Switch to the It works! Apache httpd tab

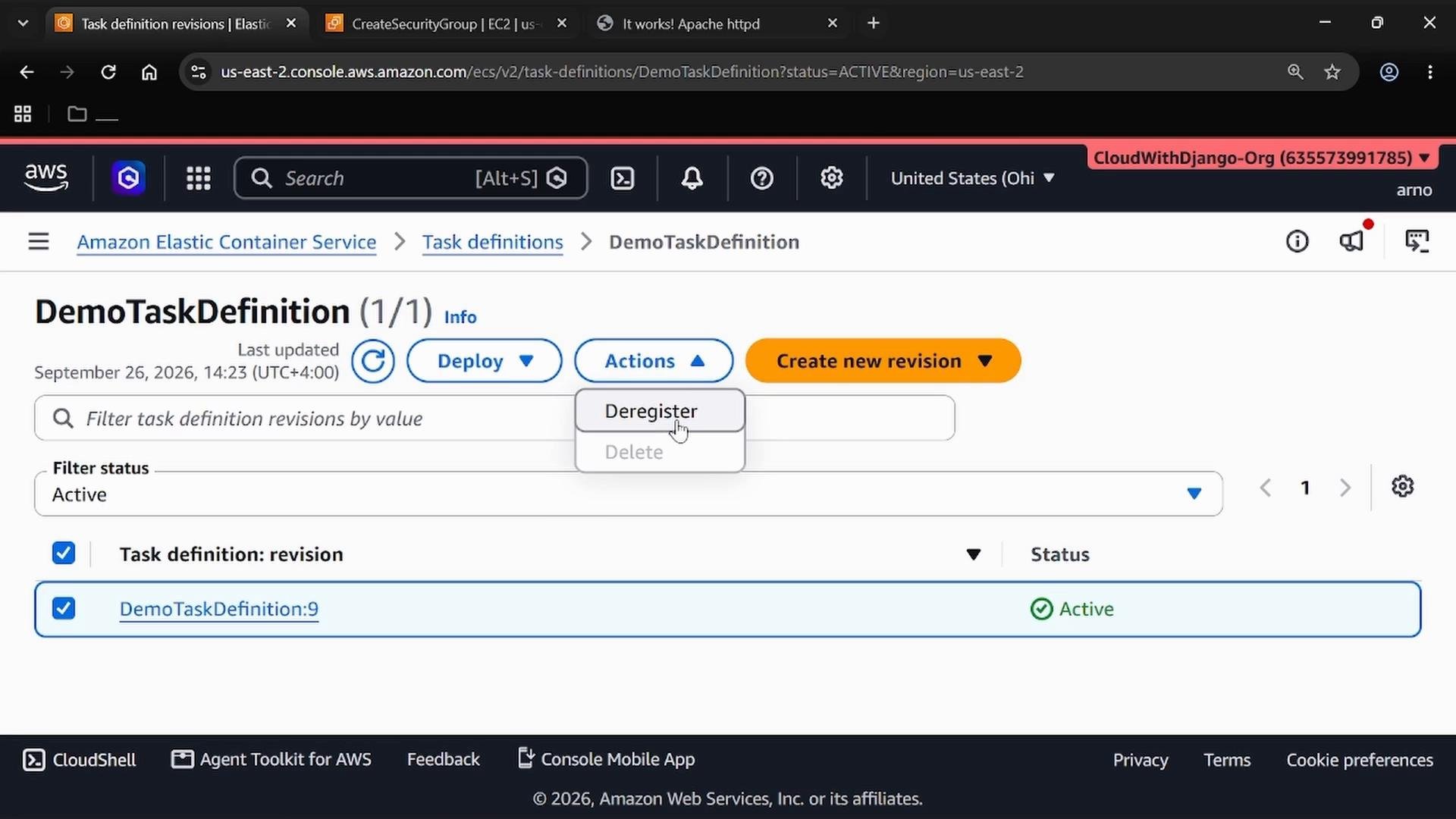point(717,24)
